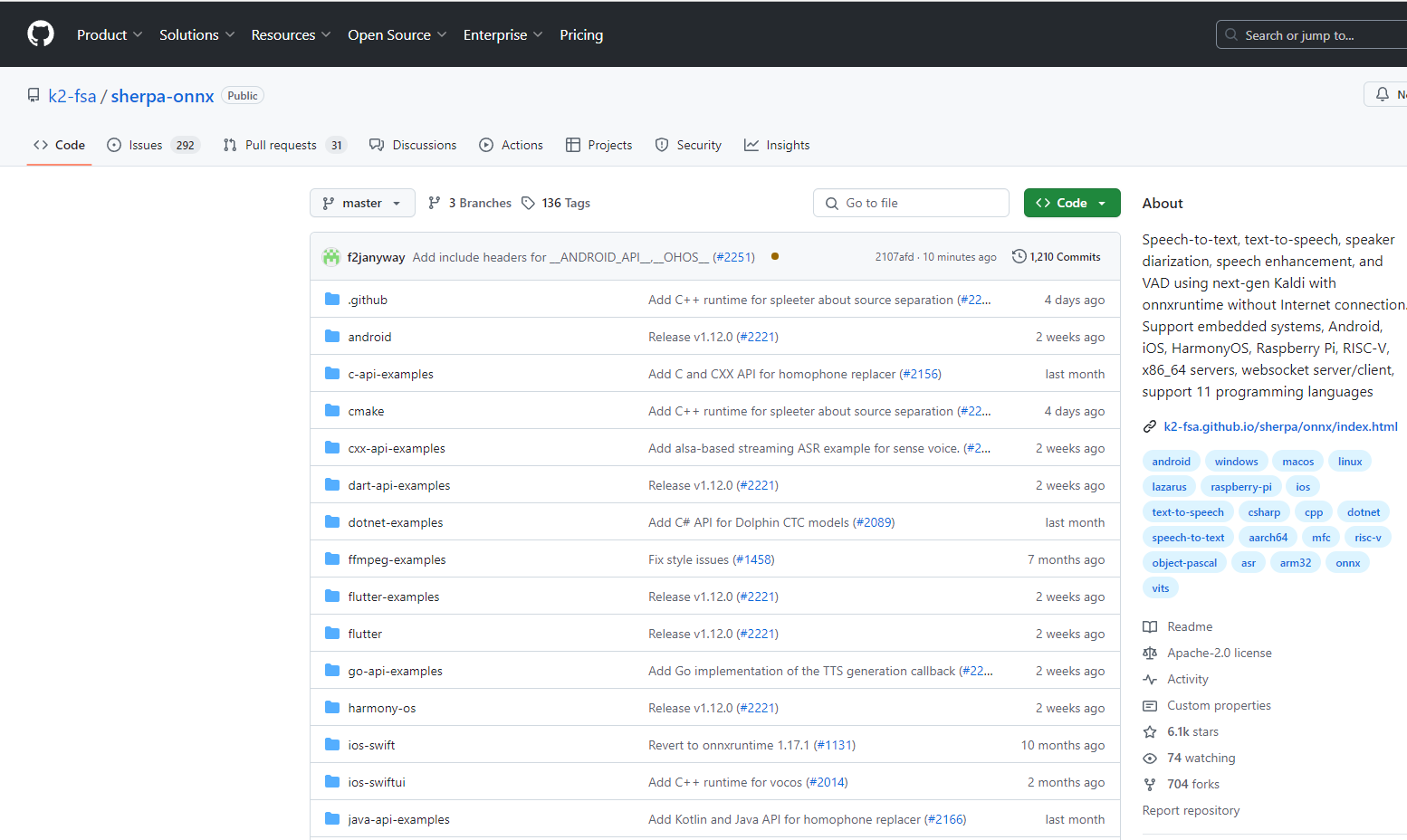Click the commit status dot indicator
1407x840 pixels.
pyautogui.click(x=775, y=256)
